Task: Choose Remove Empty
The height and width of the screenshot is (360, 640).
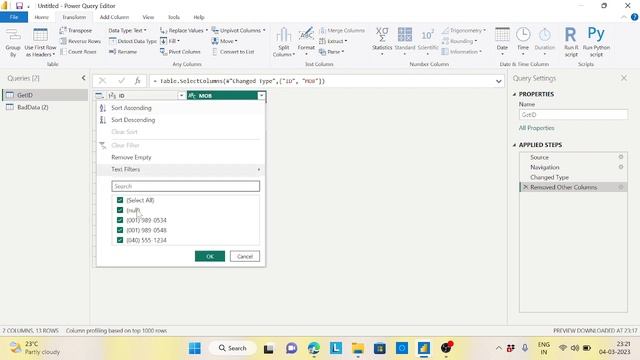Action: (x=131, y=157)
